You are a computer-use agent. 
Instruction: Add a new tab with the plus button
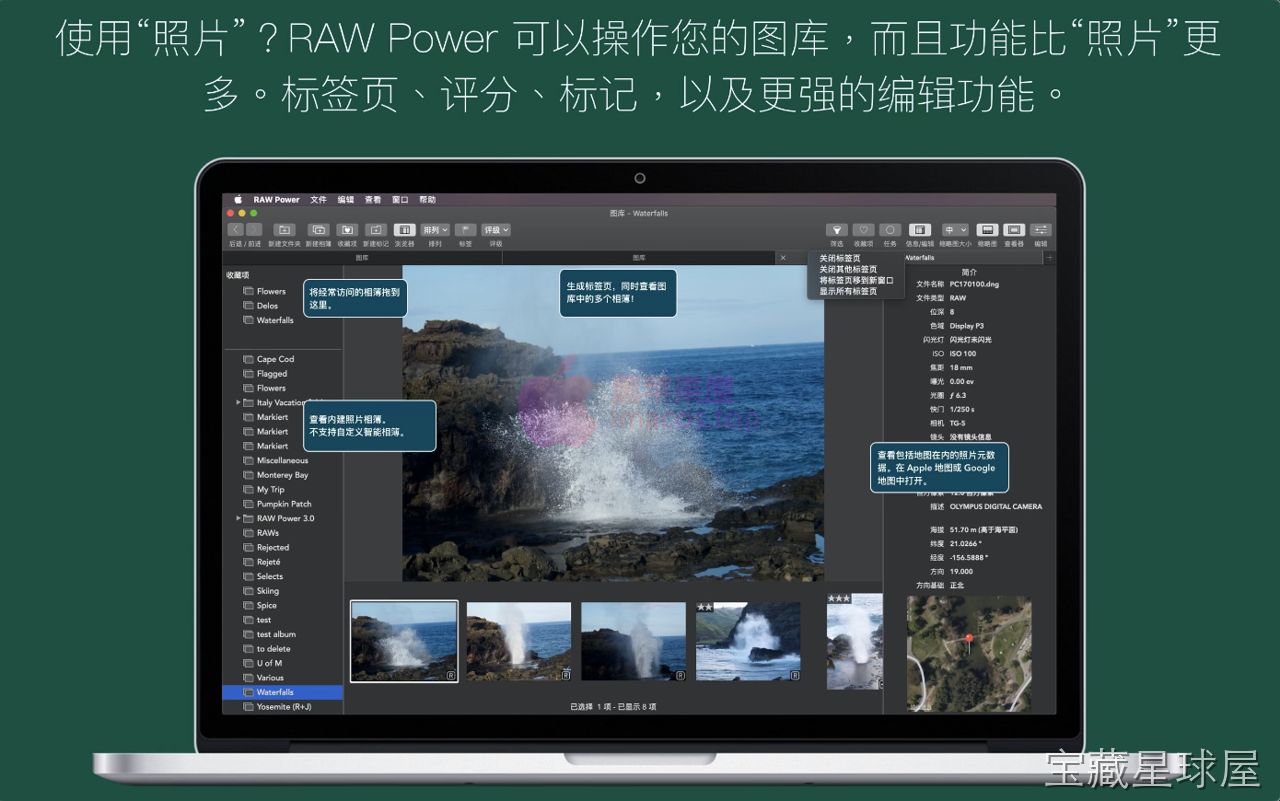coord(1049,258)
